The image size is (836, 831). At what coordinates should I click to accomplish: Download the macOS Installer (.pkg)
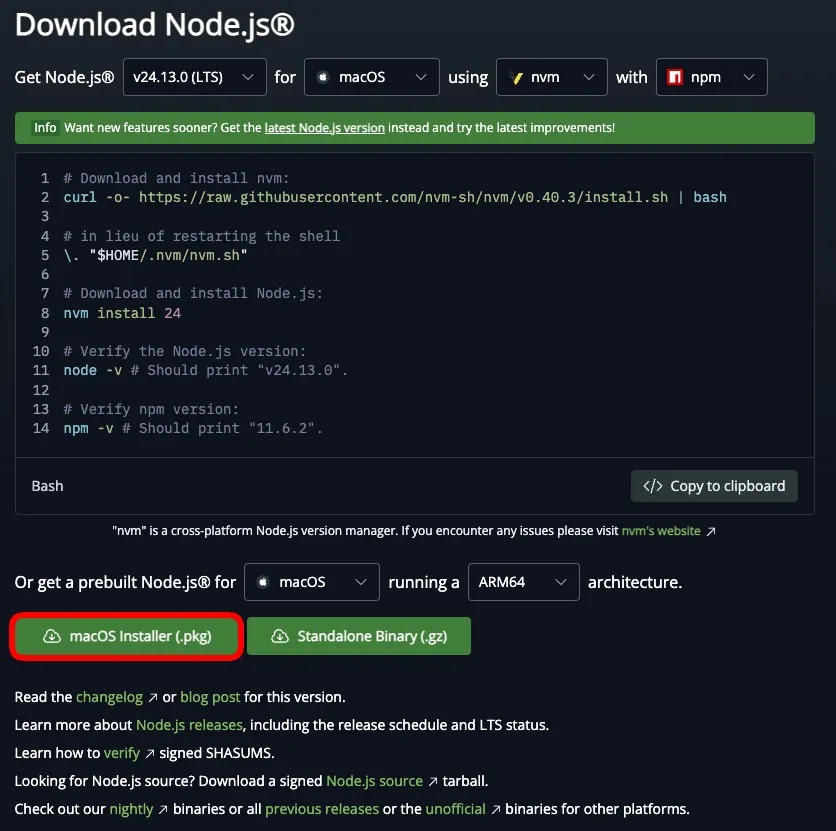pyautogui.click(x=126, y=636)
